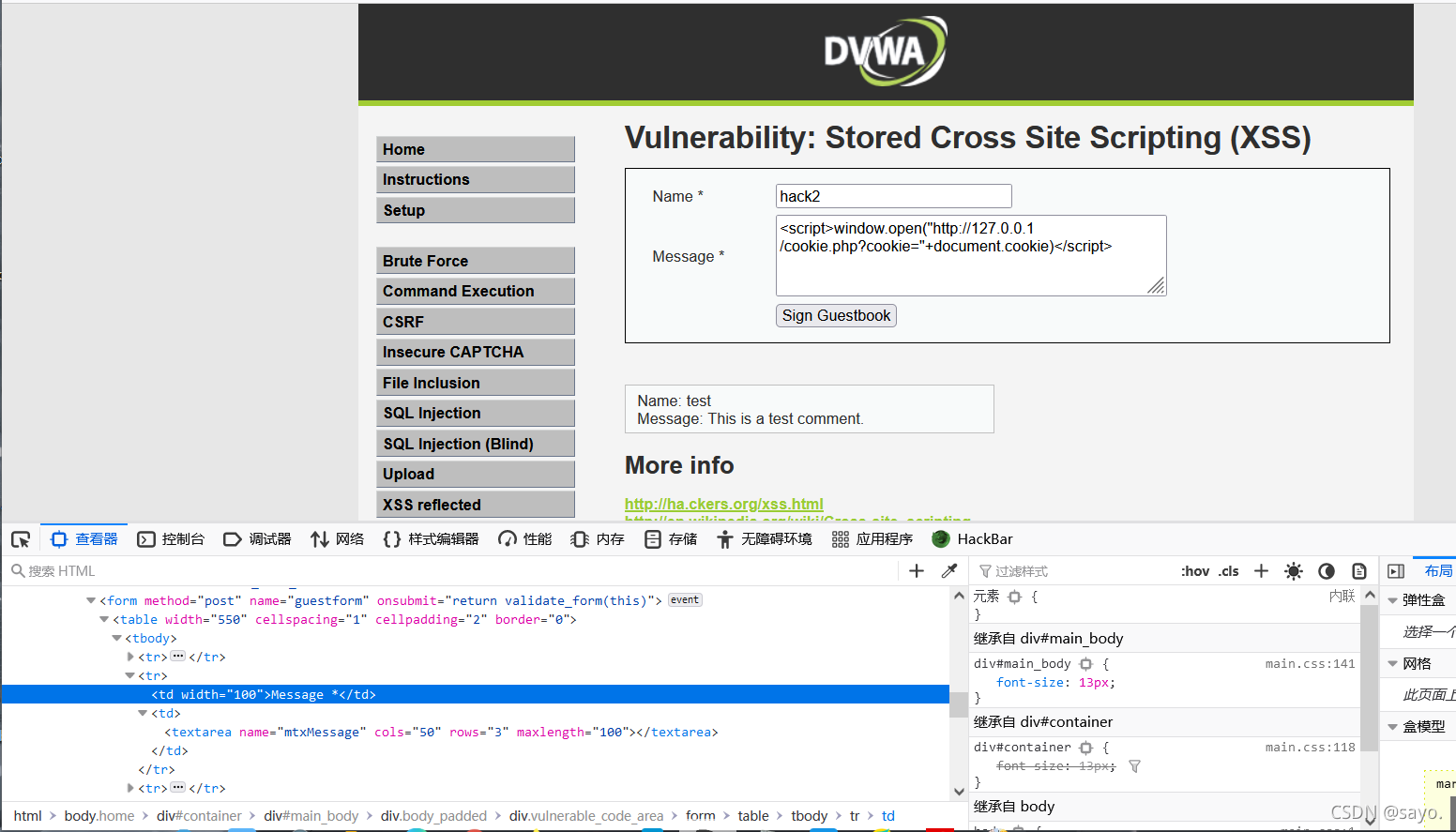
Task: Open the Accessibility (无障碍环境) tab
Action: (x=765, y=539)
